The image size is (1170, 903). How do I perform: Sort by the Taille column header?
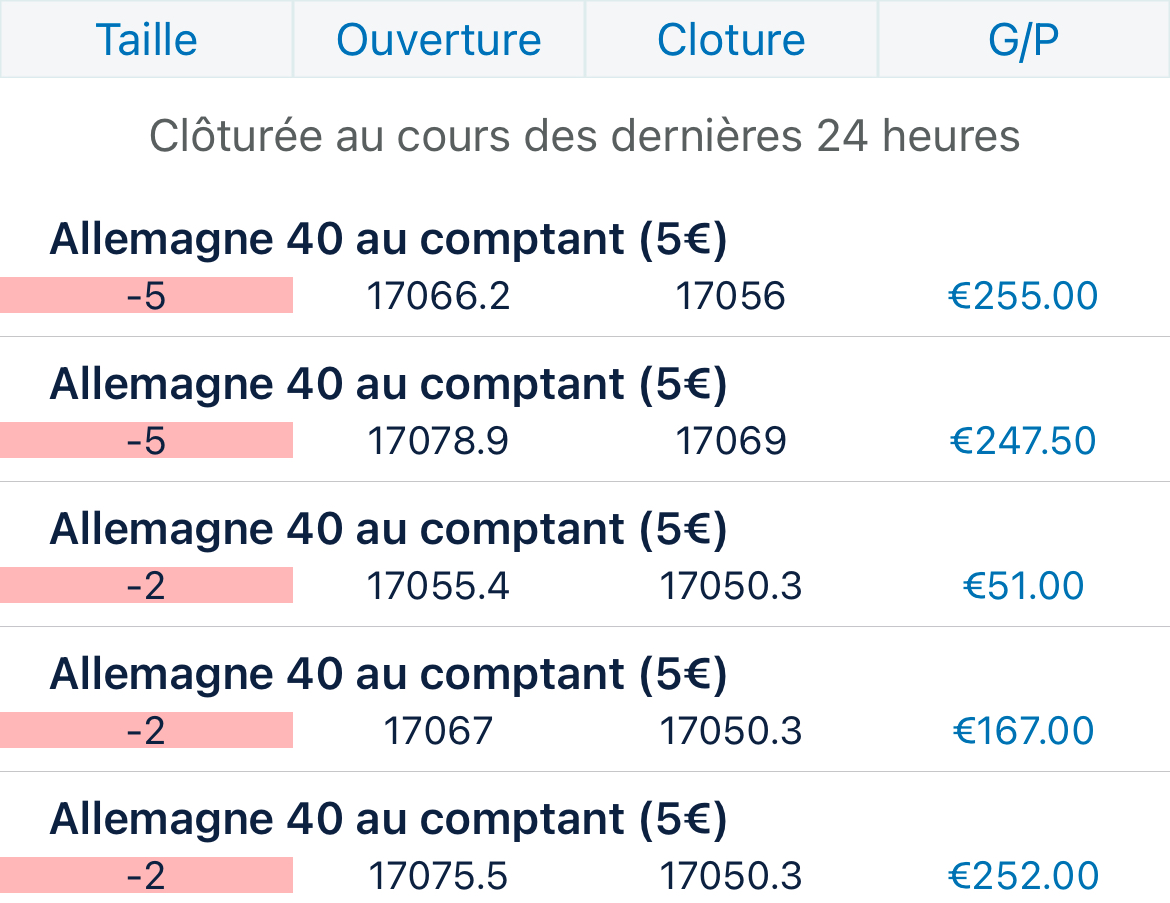pyautogui.click(x=146, y=40)
